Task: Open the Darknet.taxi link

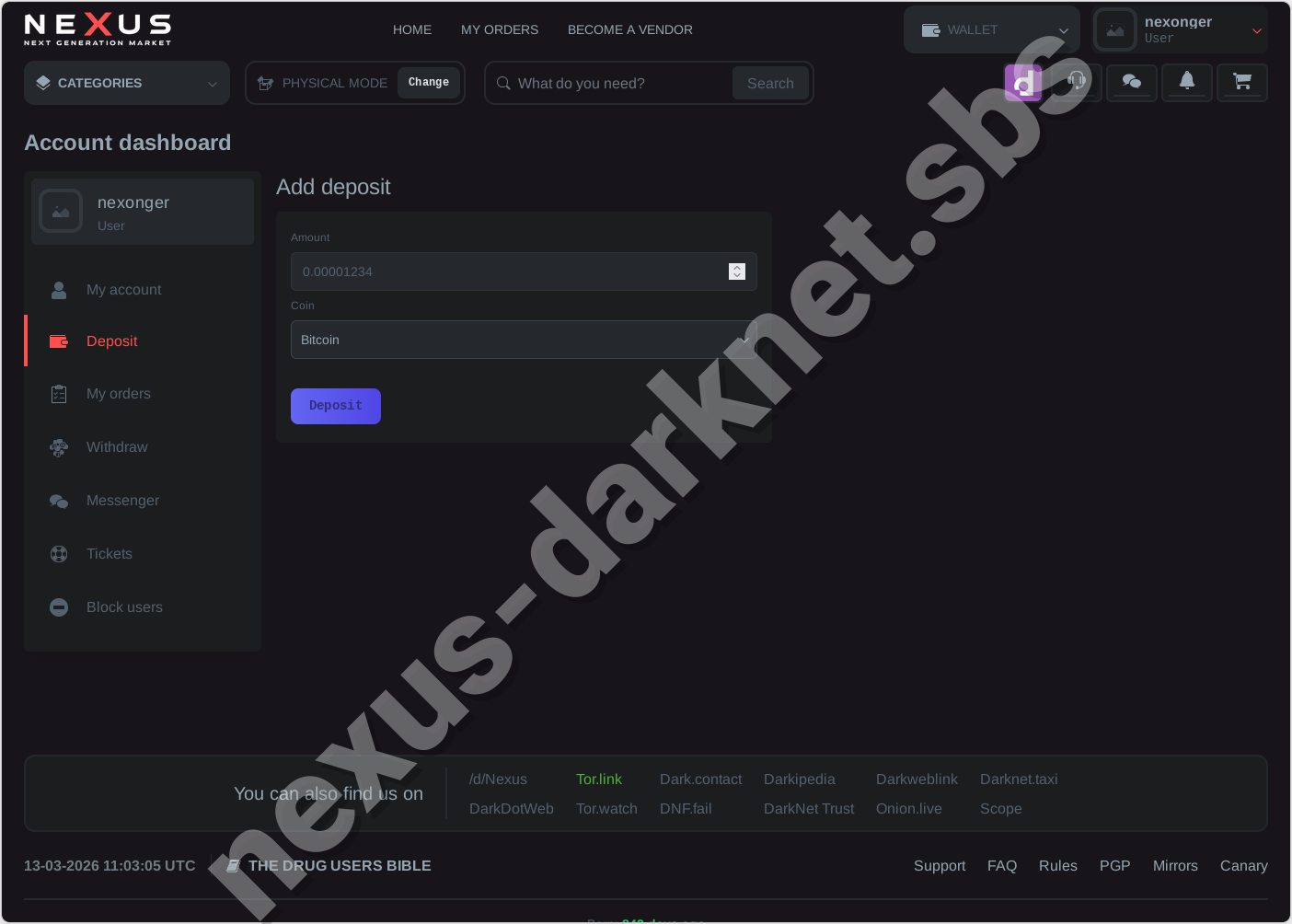Action: pos(1019,780)
